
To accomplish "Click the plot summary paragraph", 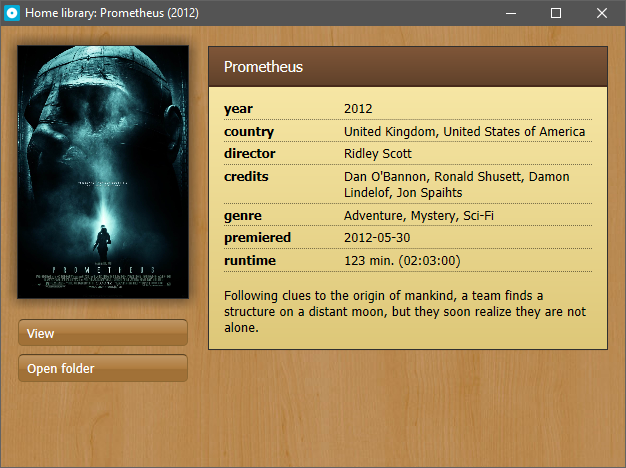I will [x=405, y=311].
